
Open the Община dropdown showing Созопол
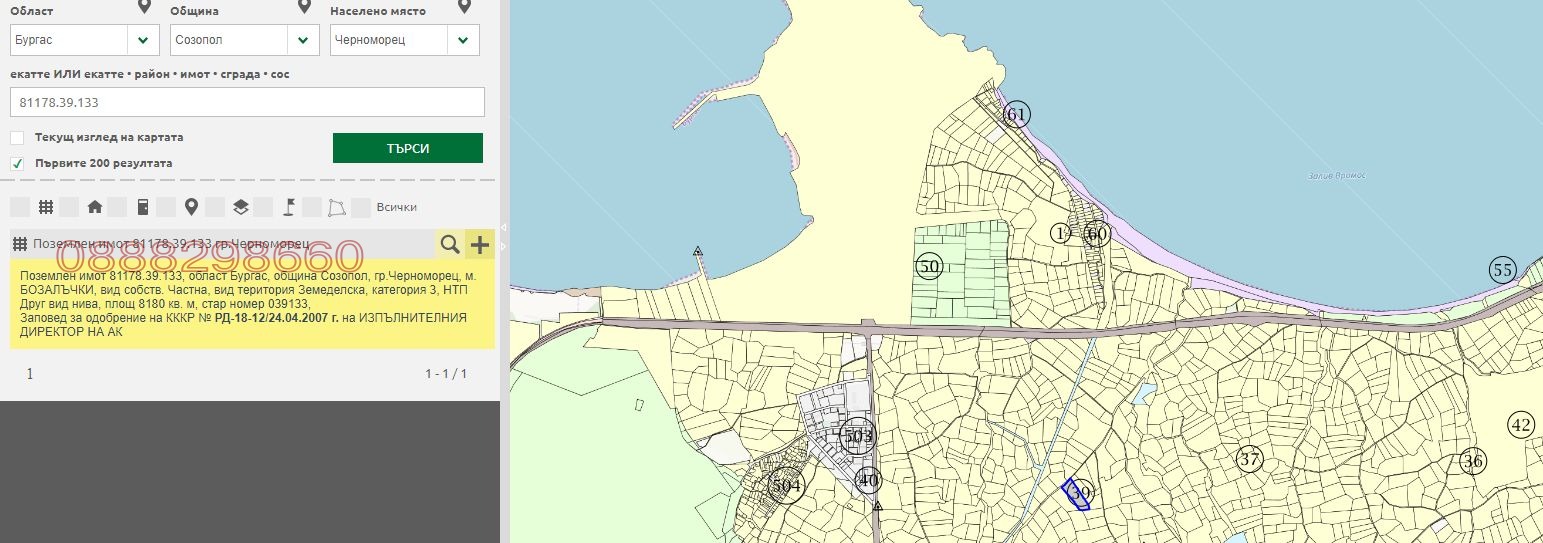[x=244, y=40]
